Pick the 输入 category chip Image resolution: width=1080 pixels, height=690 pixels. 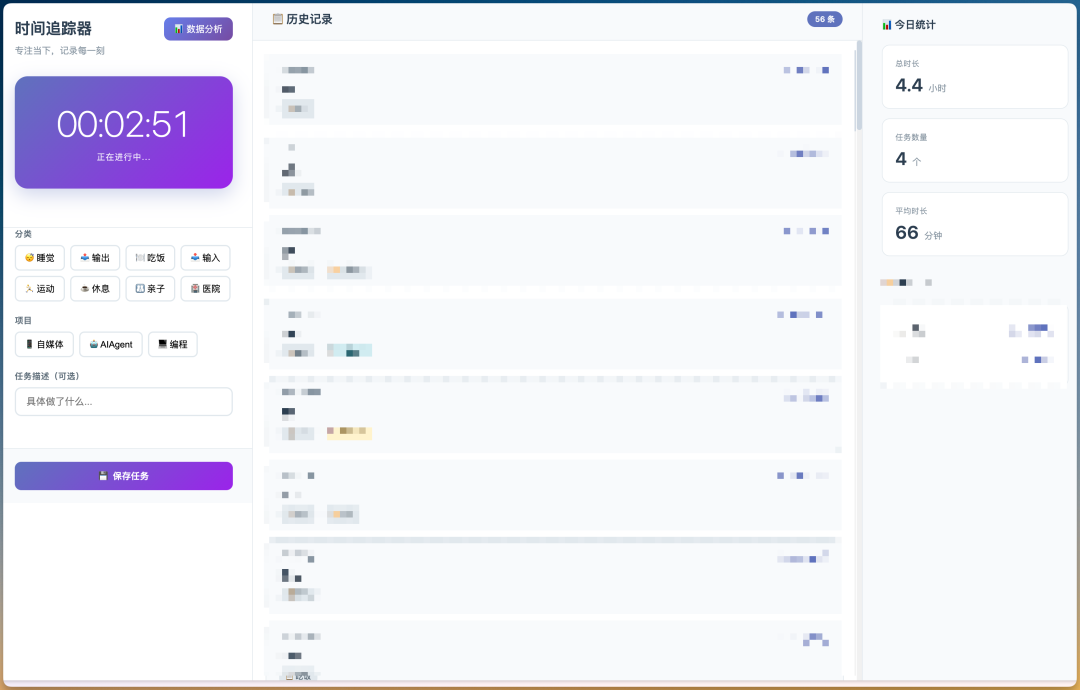(205, 258)
